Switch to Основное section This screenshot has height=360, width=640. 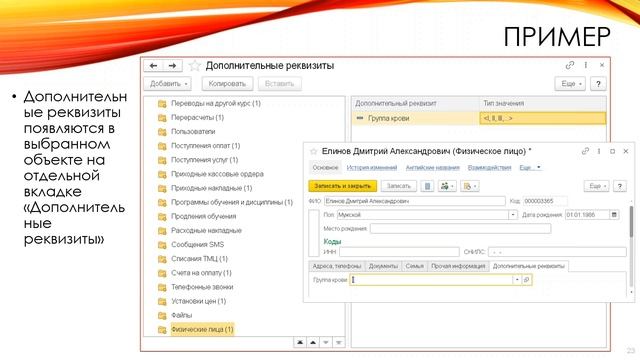pyautogui.click(x=325, y=168)
